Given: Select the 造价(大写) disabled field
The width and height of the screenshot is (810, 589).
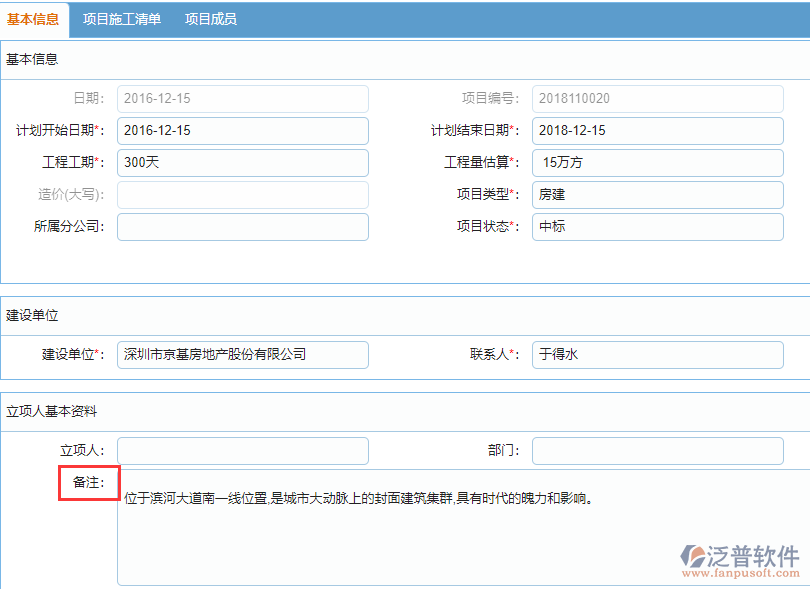Looking at the screenshot, I should [241, 194].
